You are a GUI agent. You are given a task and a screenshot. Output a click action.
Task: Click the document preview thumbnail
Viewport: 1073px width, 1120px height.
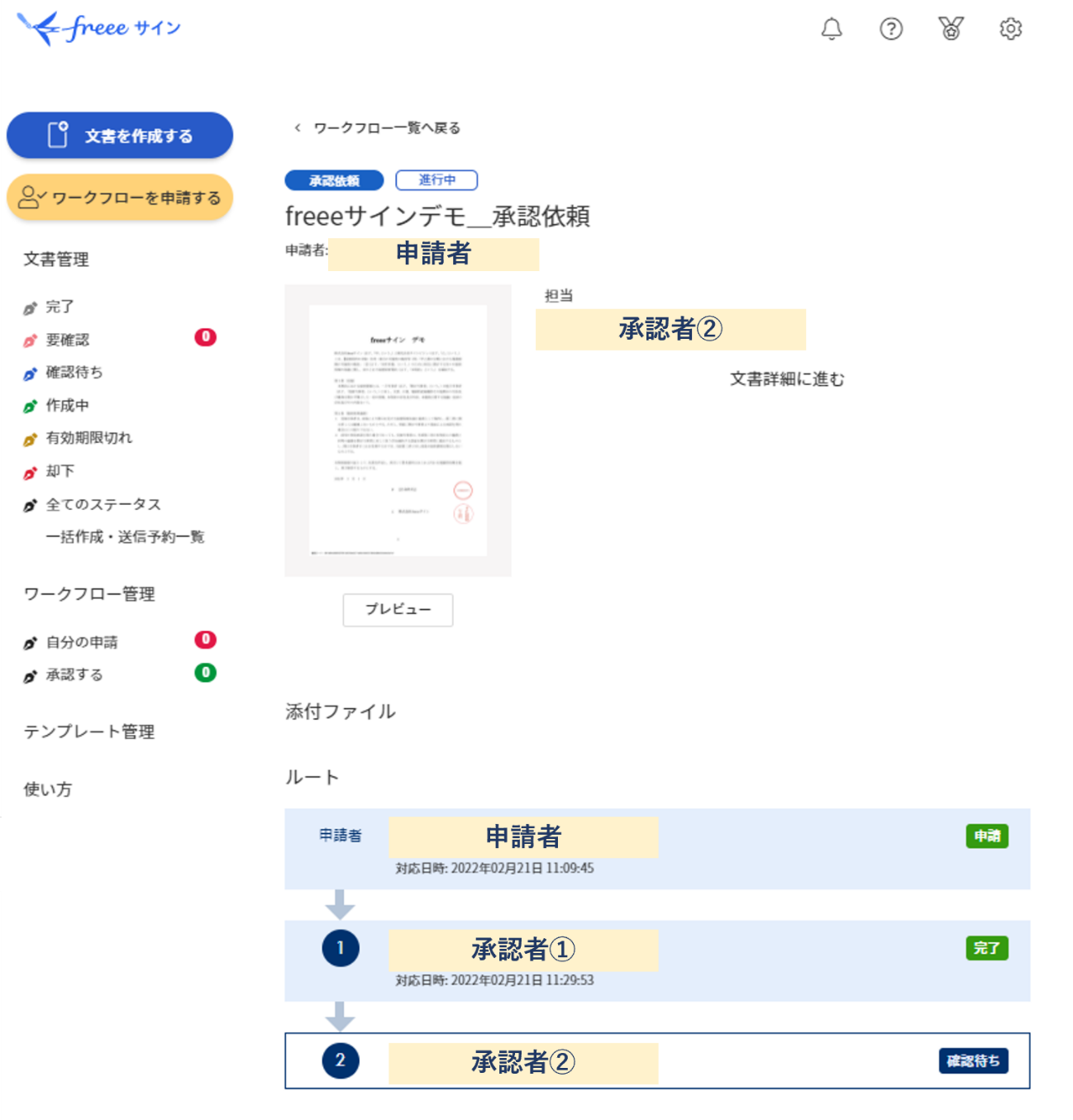(398, 431)
